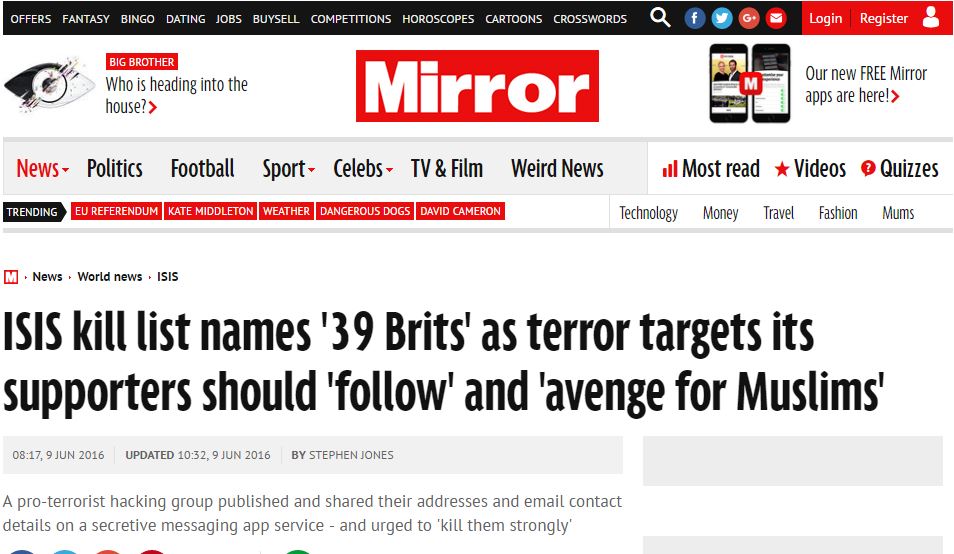Visit Mirror's Facebook page icon
954x554 pixels.
click(695, 18)
